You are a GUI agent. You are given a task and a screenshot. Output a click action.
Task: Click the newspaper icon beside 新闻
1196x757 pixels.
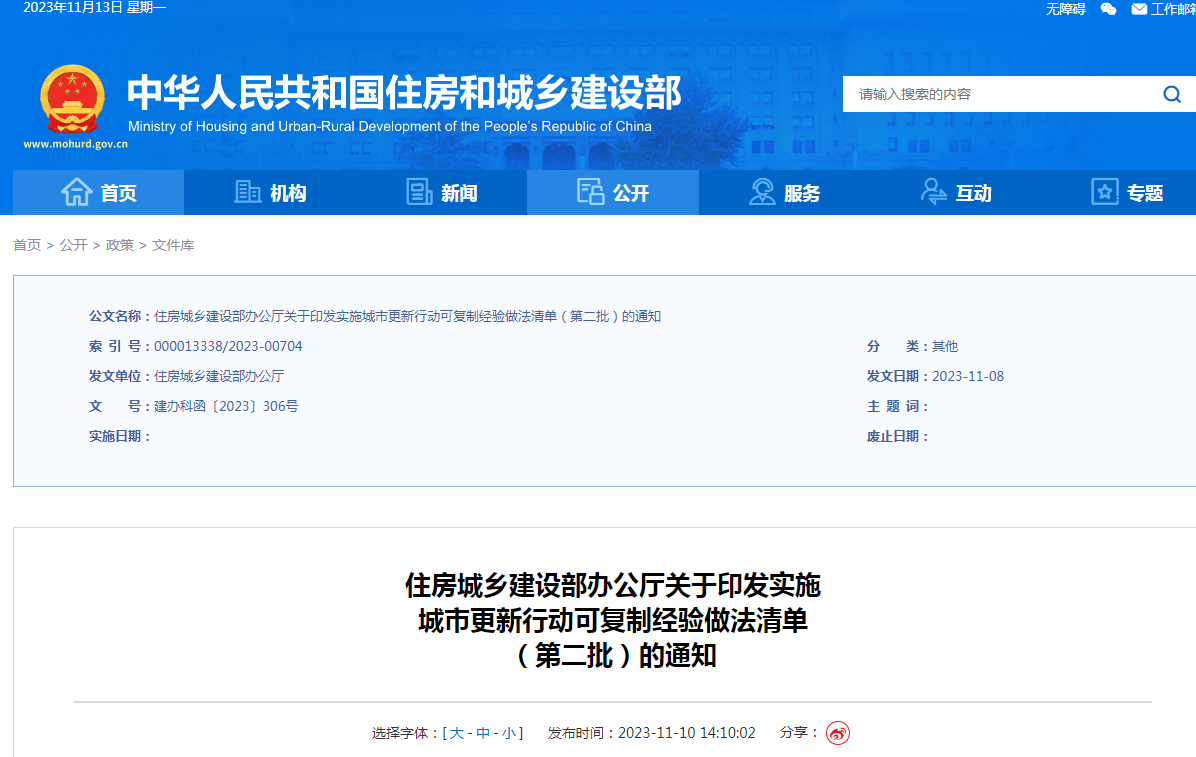click(x=420, y=192)
